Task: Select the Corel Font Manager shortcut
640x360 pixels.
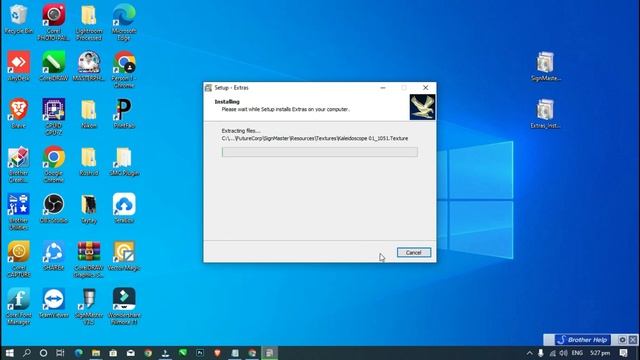Action: pyautogui.click(x=18, y=306)
